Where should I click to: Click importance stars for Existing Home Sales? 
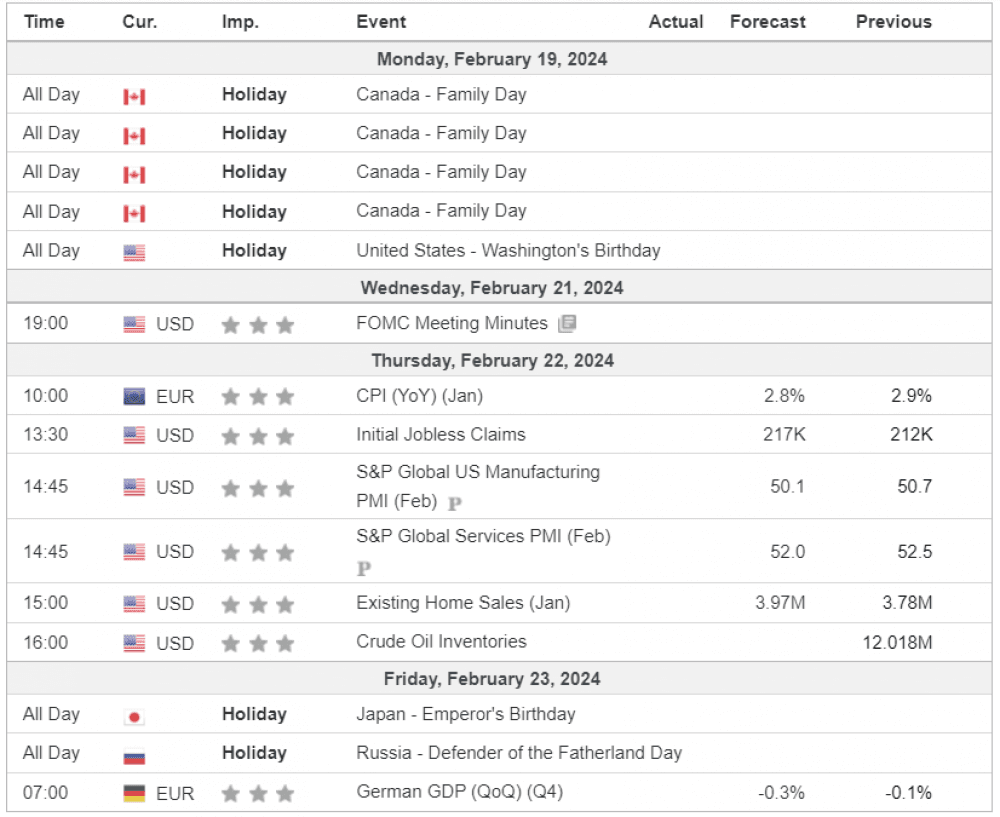[x=258, y=604]
